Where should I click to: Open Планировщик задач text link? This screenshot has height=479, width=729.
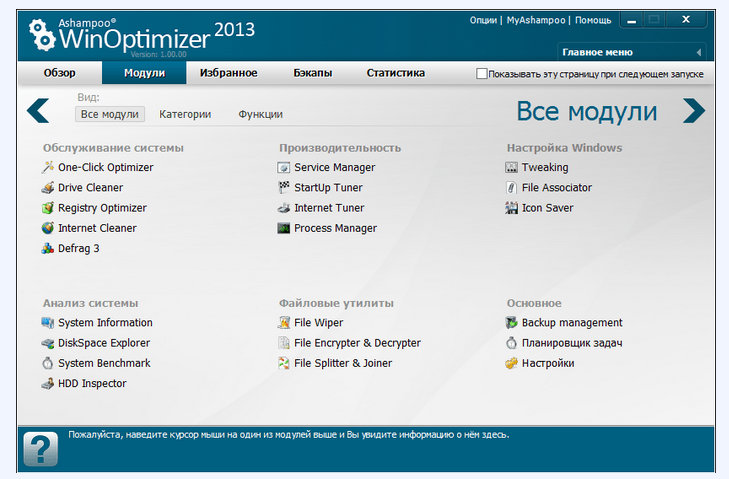[572, 343]
